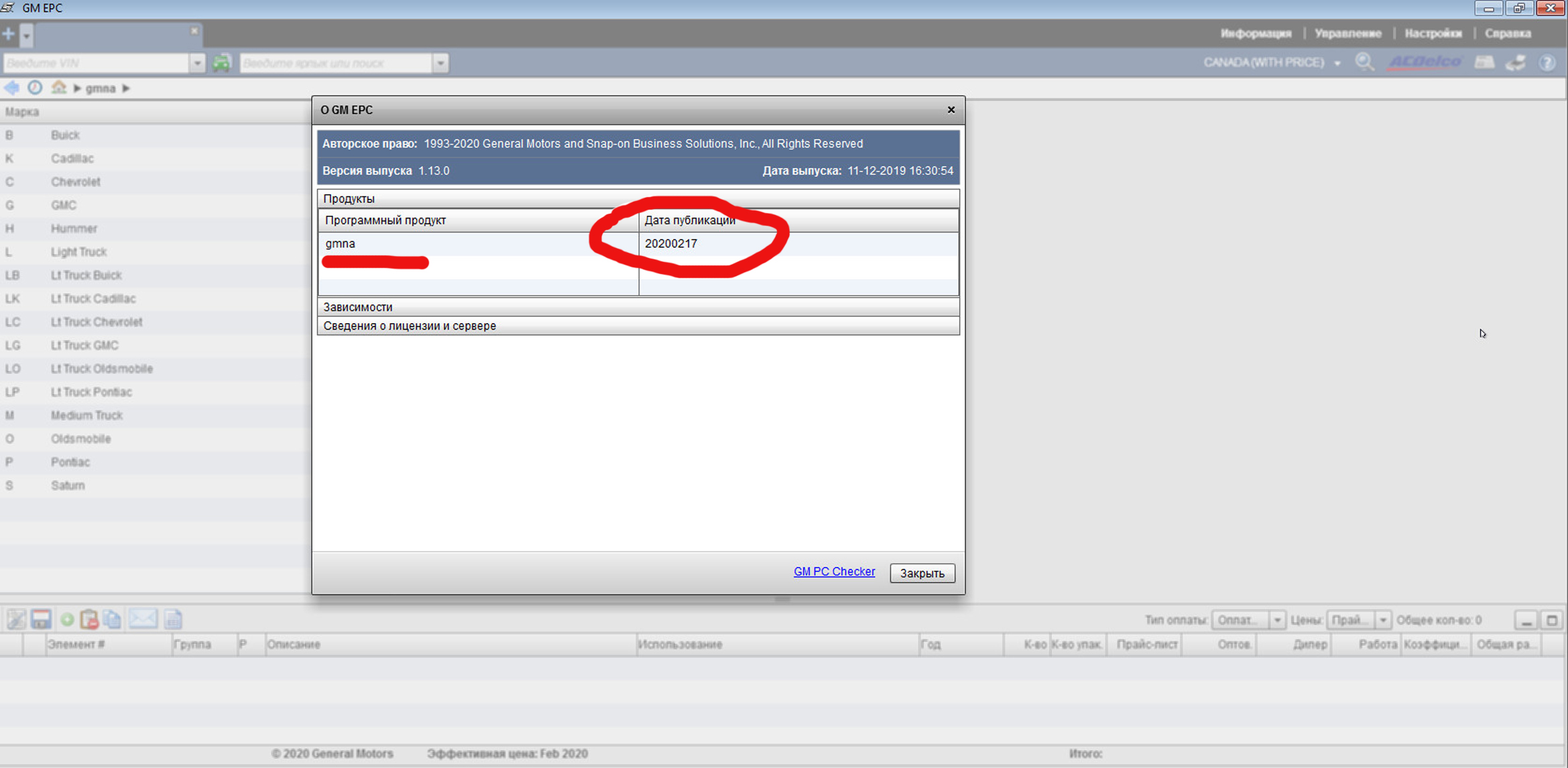1568x768 pixels.
Task: Open the Справка menu
Action: 1508,33
